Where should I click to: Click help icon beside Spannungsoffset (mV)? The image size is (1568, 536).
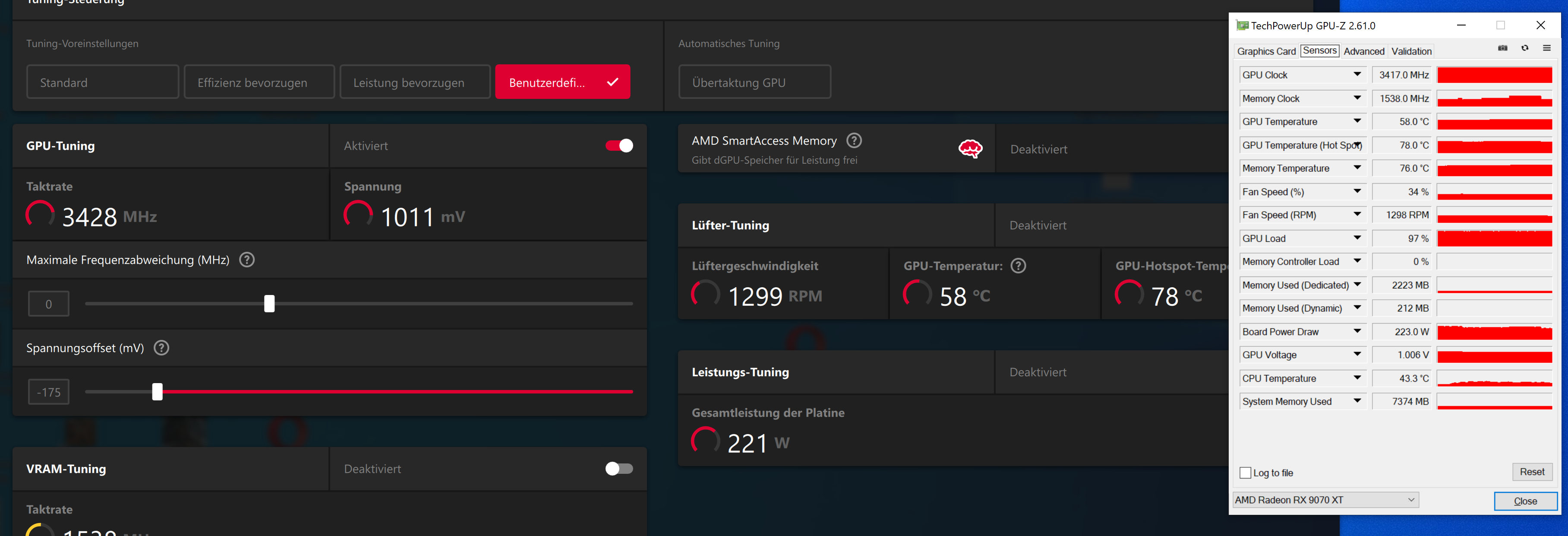pyautogui.click(x=161, y=349)
